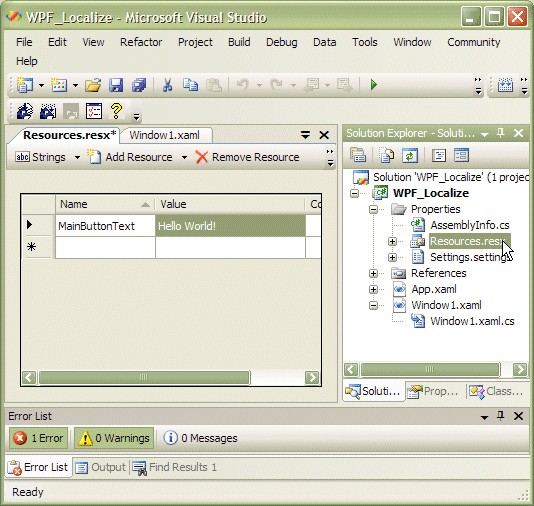Click the Navigate Backward icon
534x506 pixels.
coord(312,85)
